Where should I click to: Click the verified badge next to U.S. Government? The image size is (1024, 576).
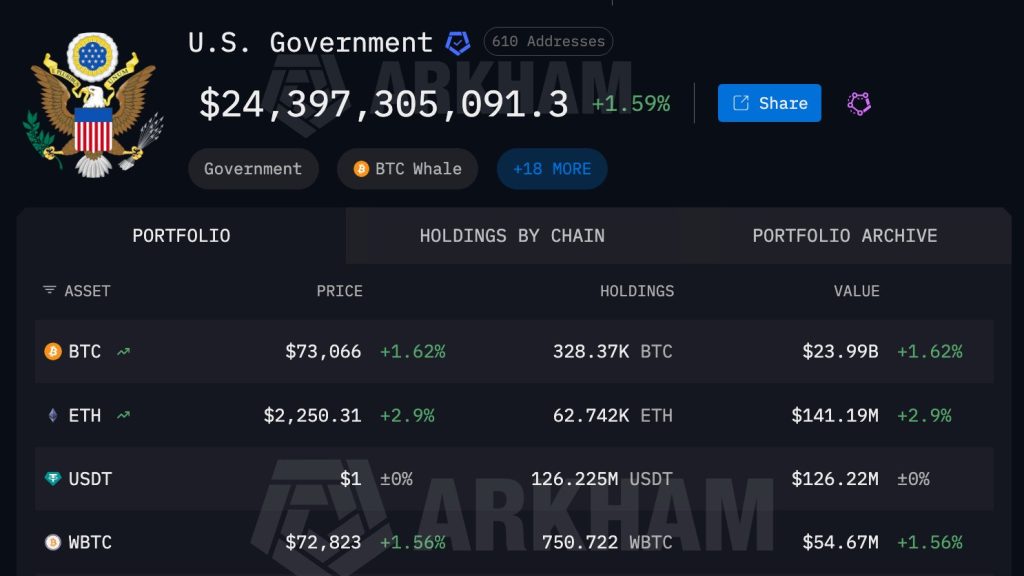[x=458, y=42]
